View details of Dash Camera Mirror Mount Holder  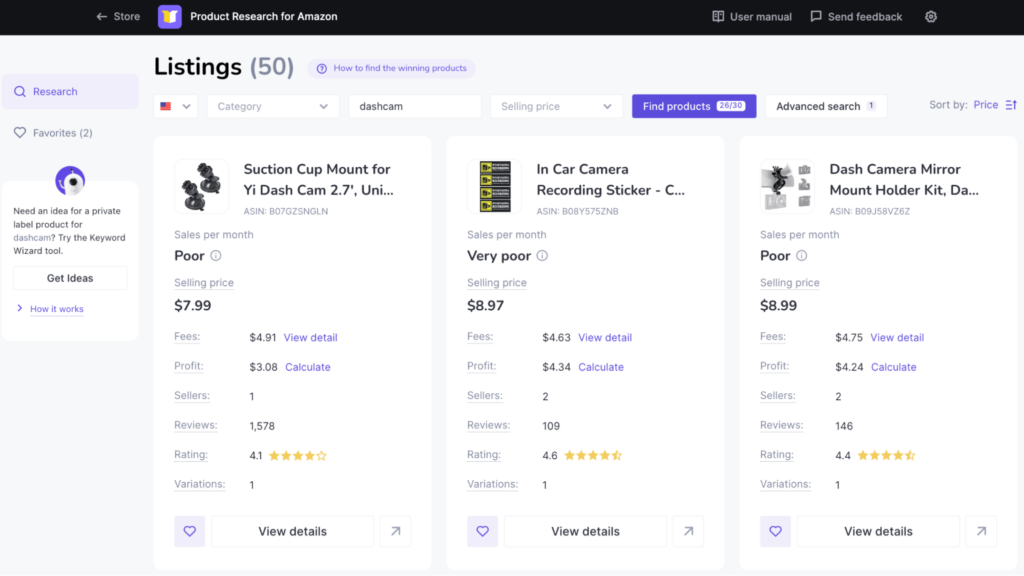(878, 532)
